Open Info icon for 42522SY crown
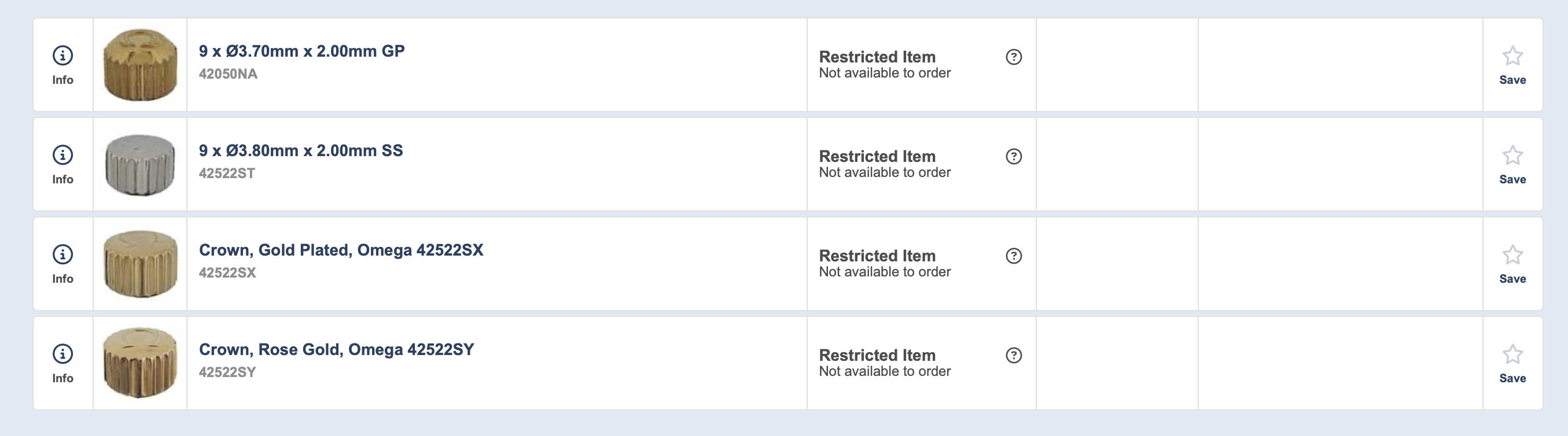Image resolution: width=1568 pixels, height=436 pixels. point(62,354)
